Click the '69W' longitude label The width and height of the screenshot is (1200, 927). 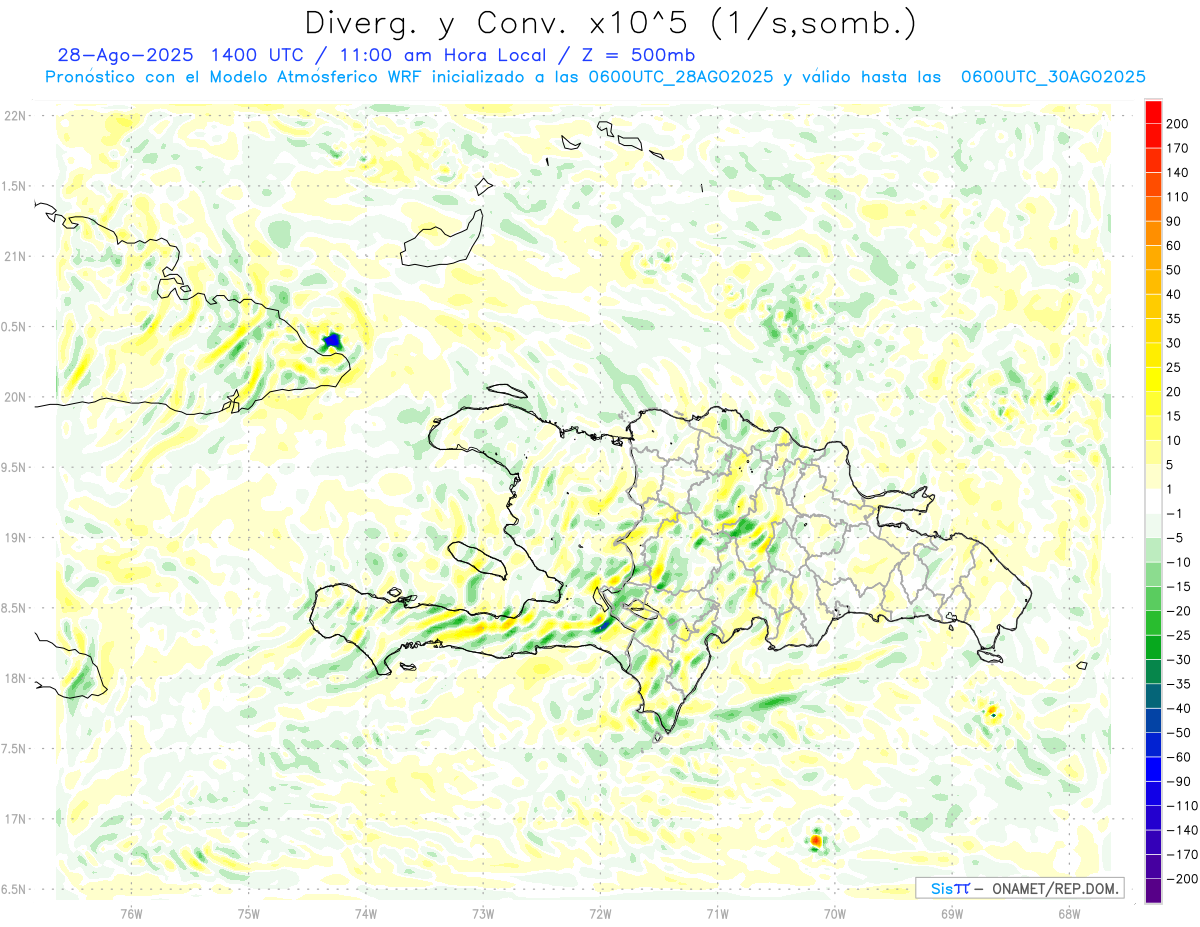click(951, 913)
